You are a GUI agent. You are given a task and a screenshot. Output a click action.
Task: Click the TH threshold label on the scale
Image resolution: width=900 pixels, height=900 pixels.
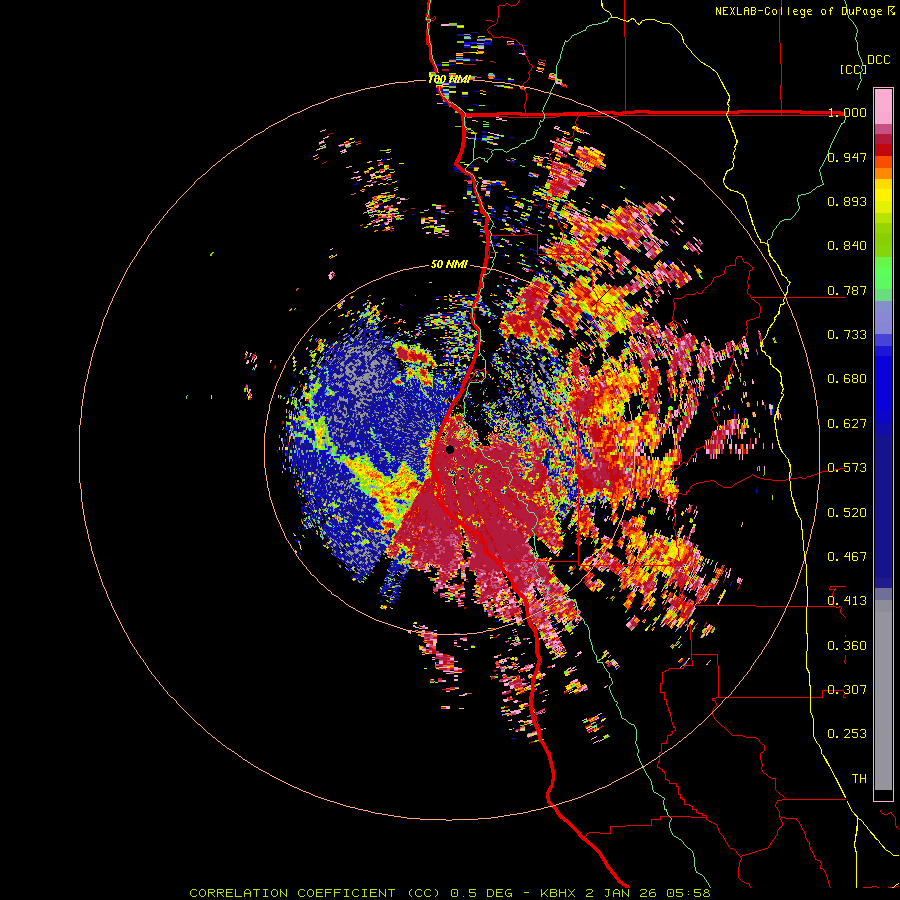click(x=859, y=779)
